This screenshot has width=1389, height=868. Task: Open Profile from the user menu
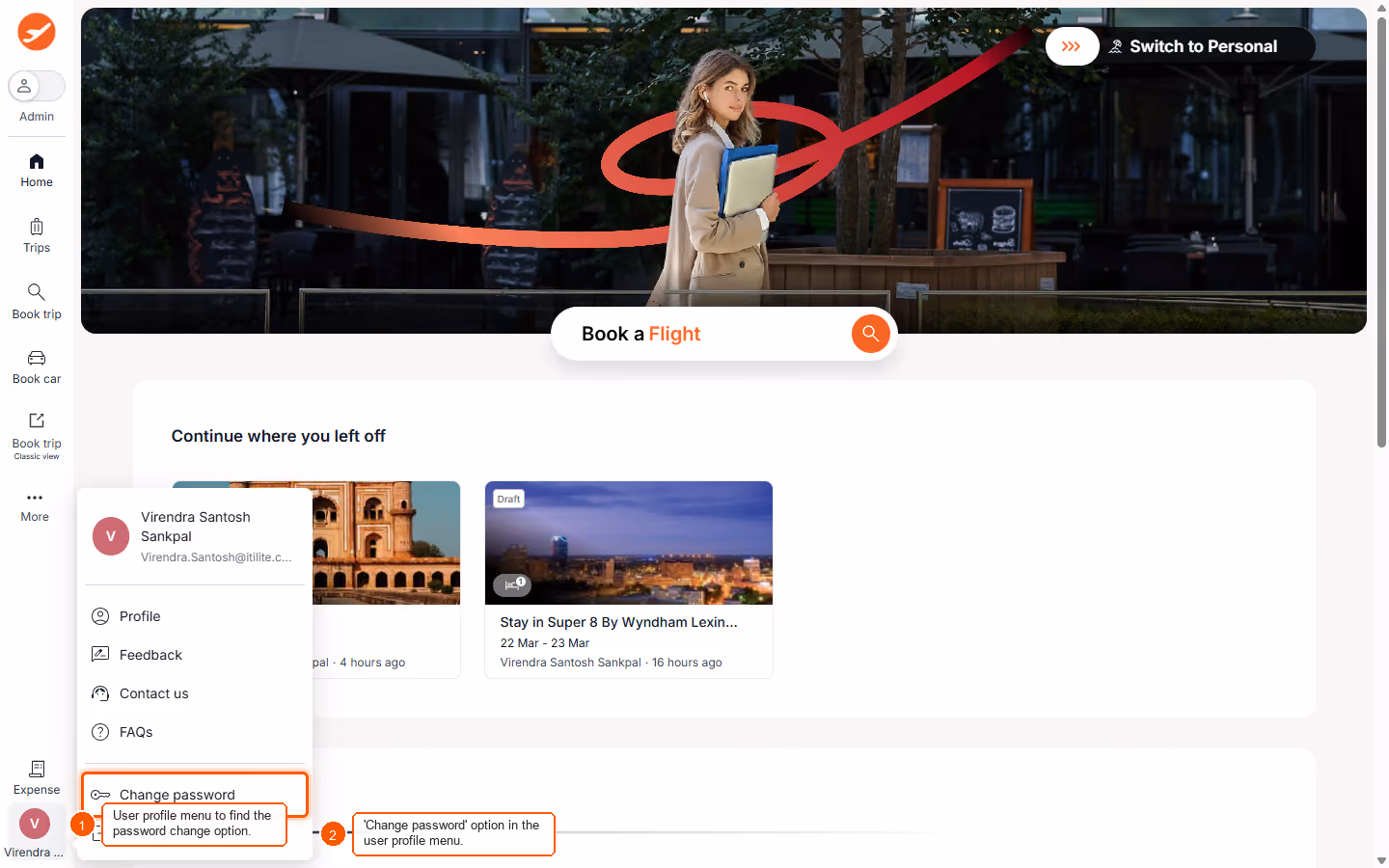195,616
